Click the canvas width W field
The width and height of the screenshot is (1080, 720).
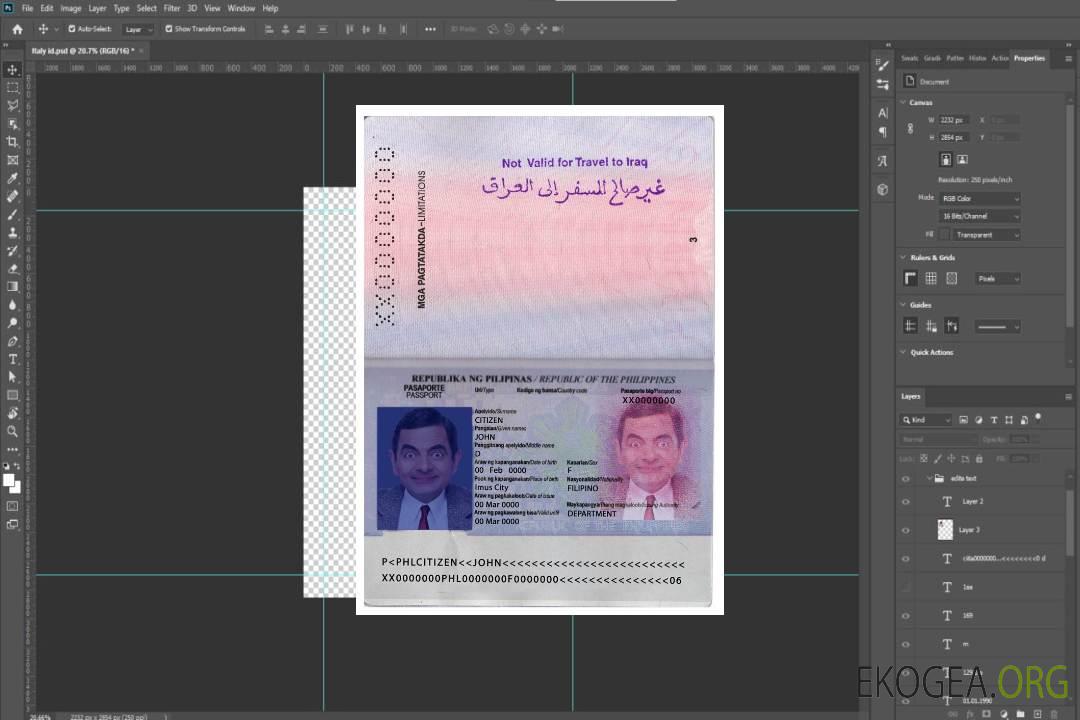click(x=954, y=120)
